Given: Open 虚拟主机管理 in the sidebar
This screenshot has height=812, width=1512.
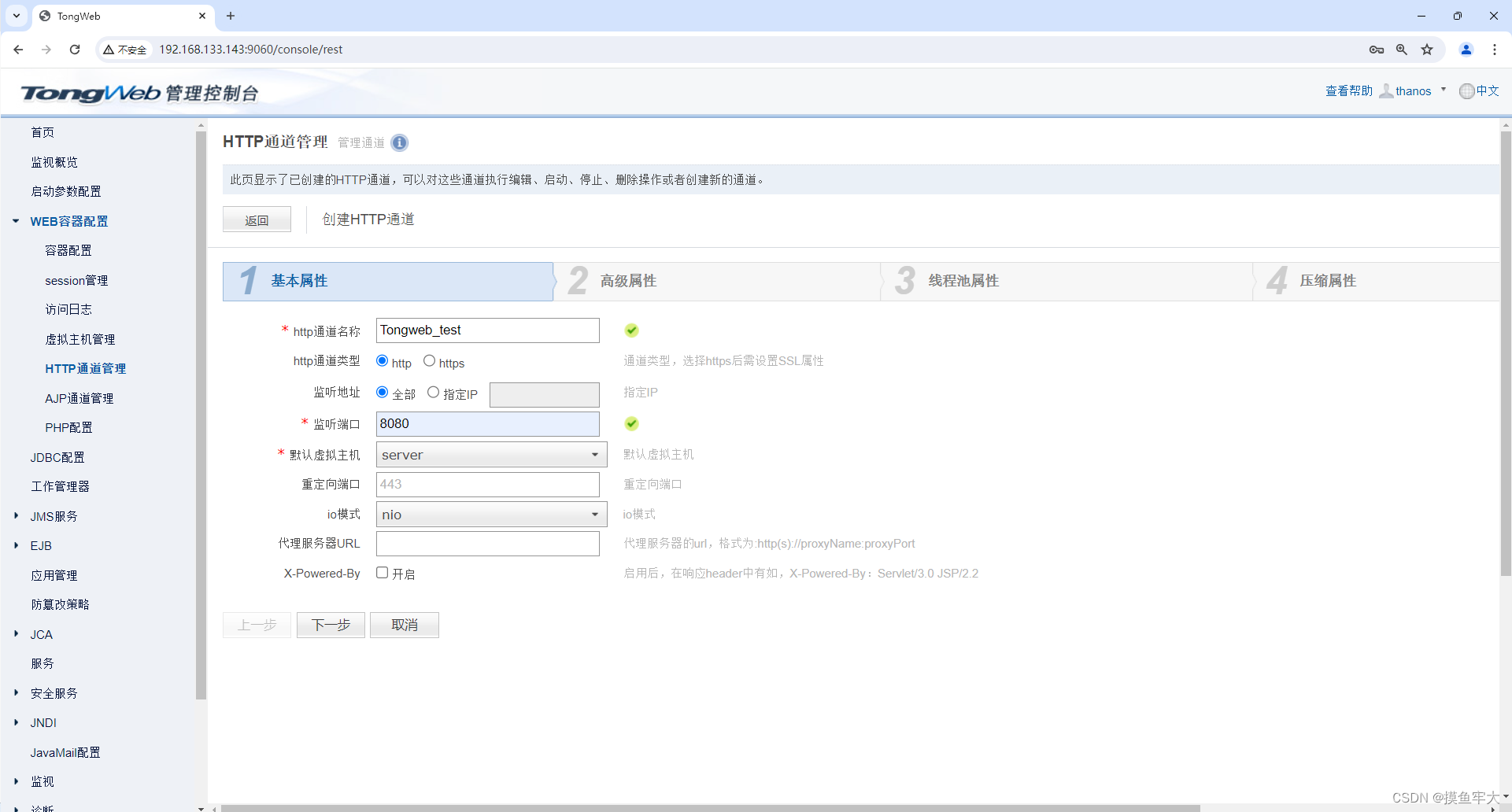Looking at the screenshot, I should [x=80, y=339].
